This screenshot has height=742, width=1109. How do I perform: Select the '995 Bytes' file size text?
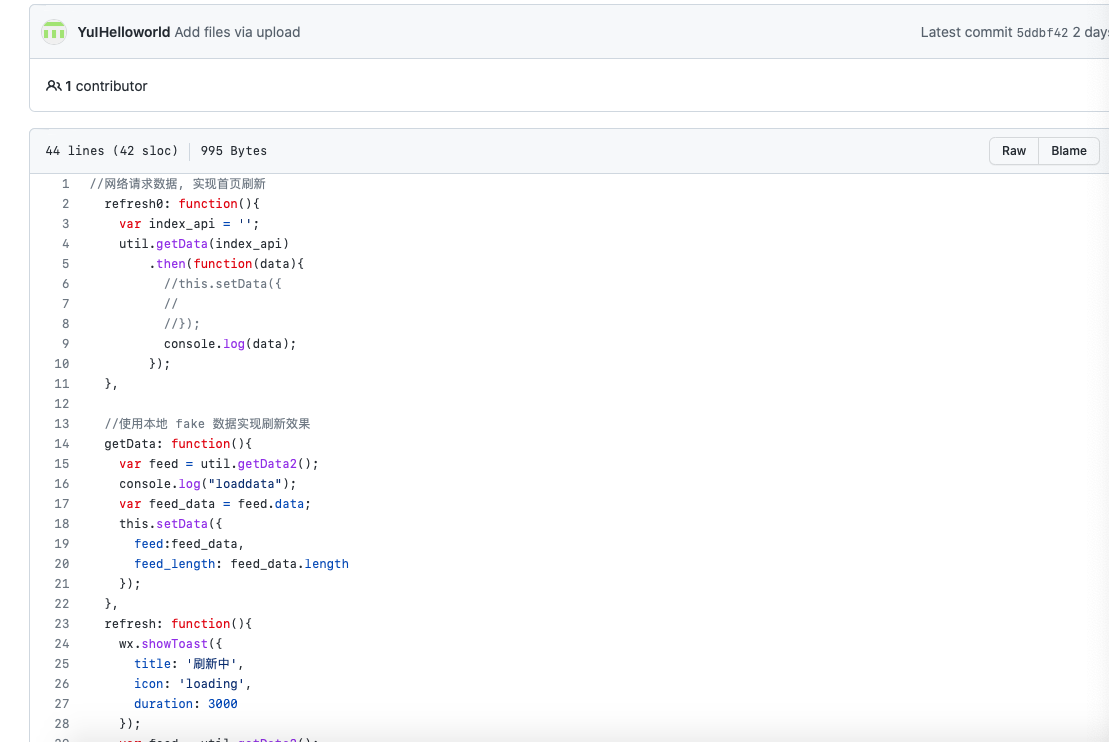233,151
